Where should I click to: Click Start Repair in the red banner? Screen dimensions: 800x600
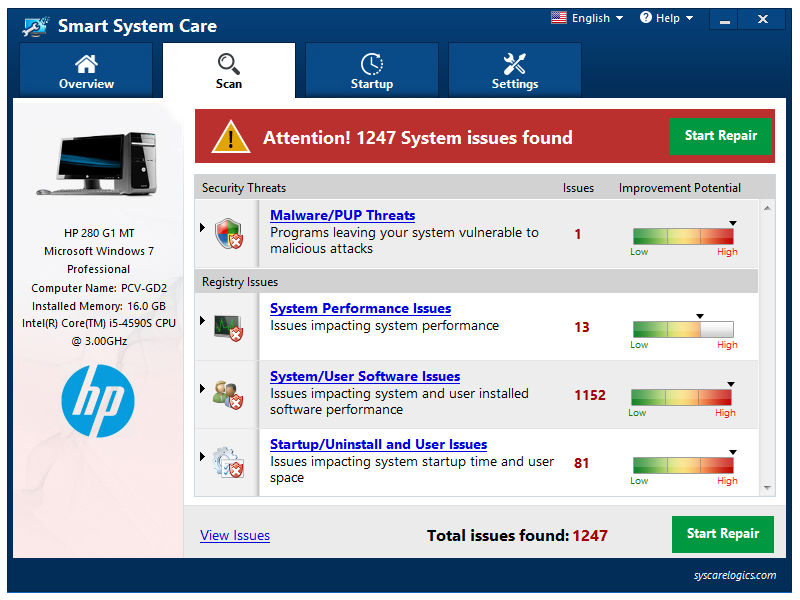720,136
